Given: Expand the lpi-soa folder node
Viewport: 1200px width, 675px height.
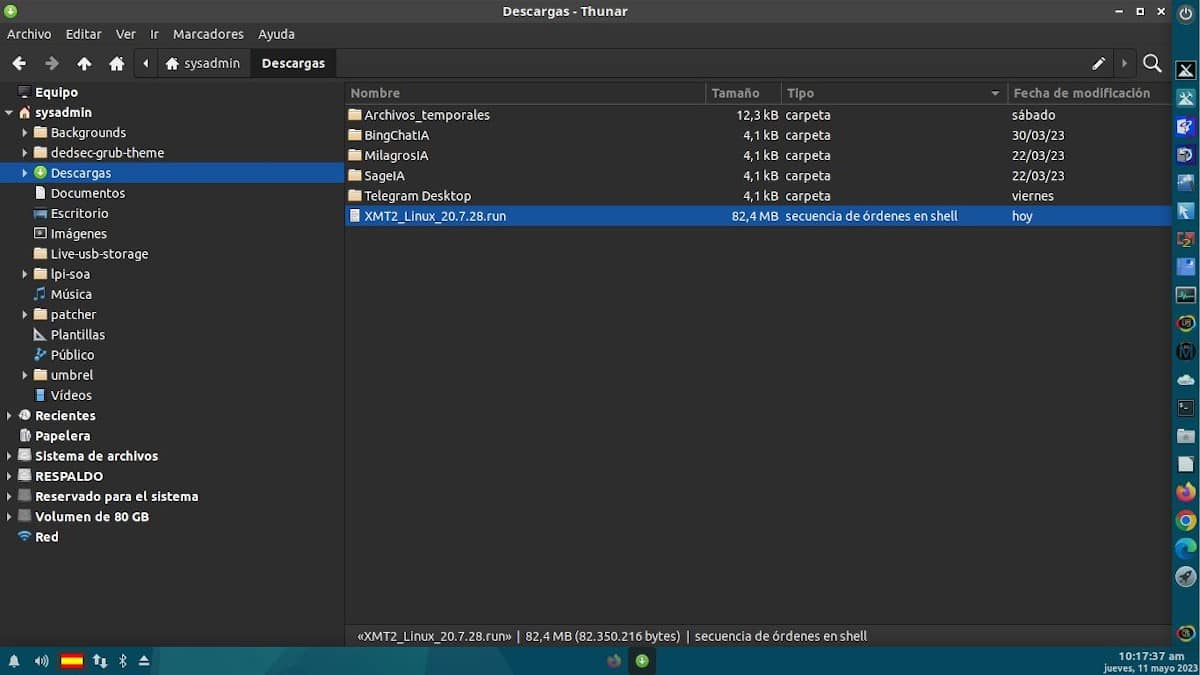Looking at the screenshot, I should [25, 274].
